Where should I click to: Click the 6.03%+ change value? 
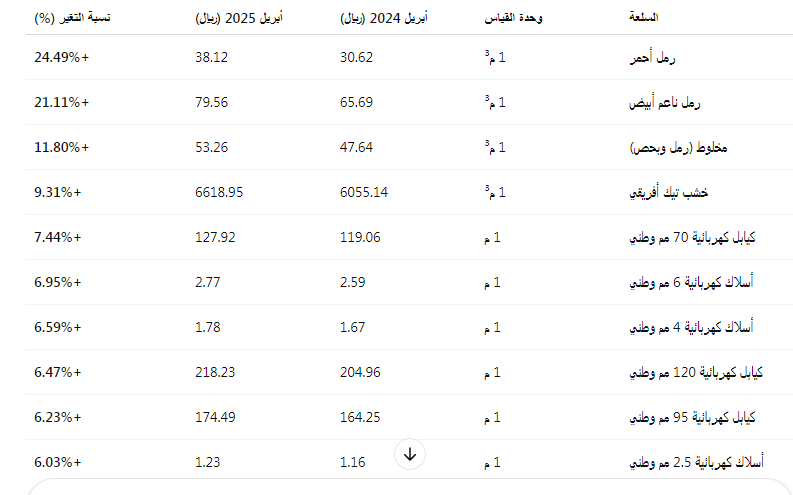[57, 462]
